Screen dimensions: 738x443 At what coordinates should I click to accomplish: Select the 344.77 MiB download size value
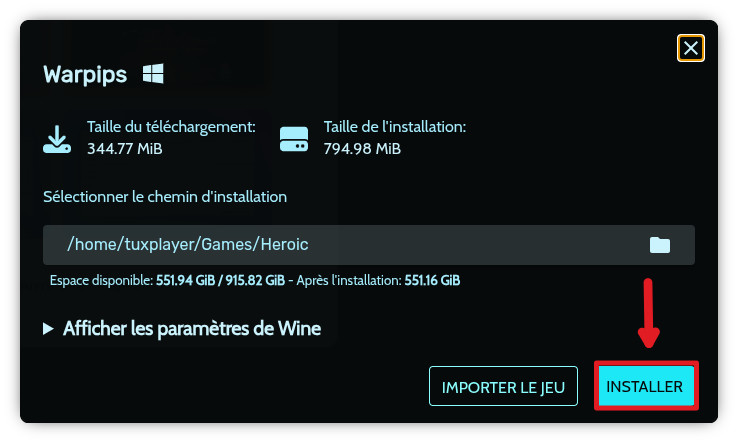(125, 149)
